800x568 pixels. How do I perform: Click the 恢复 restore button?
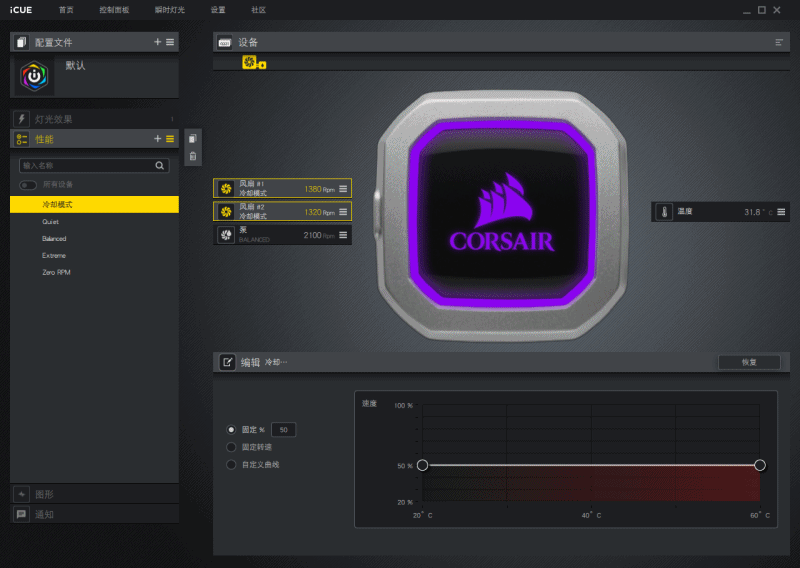(749, 362)
